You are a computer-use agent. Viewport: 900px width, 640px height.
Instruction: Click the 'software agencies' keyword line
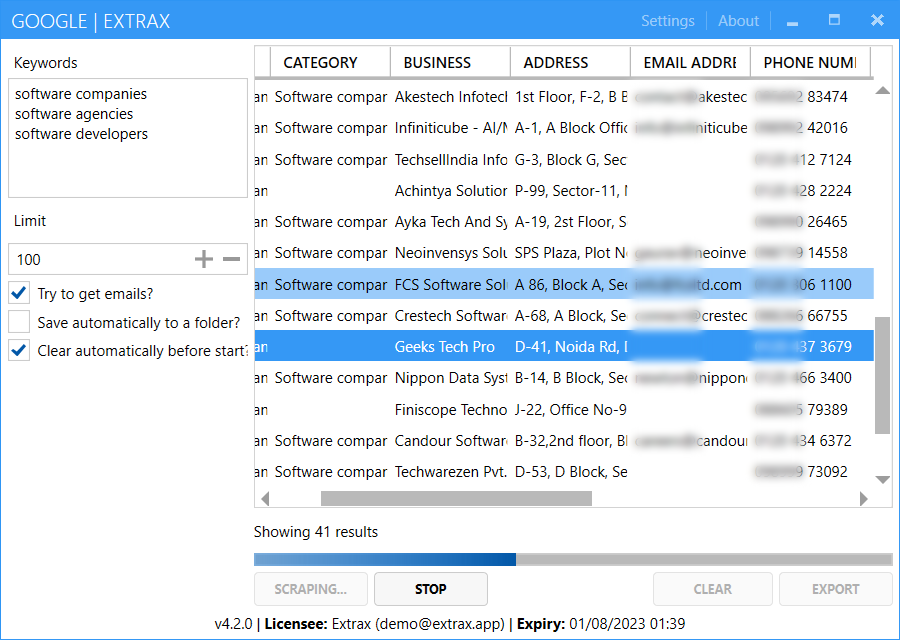click(x=74, y=114)
